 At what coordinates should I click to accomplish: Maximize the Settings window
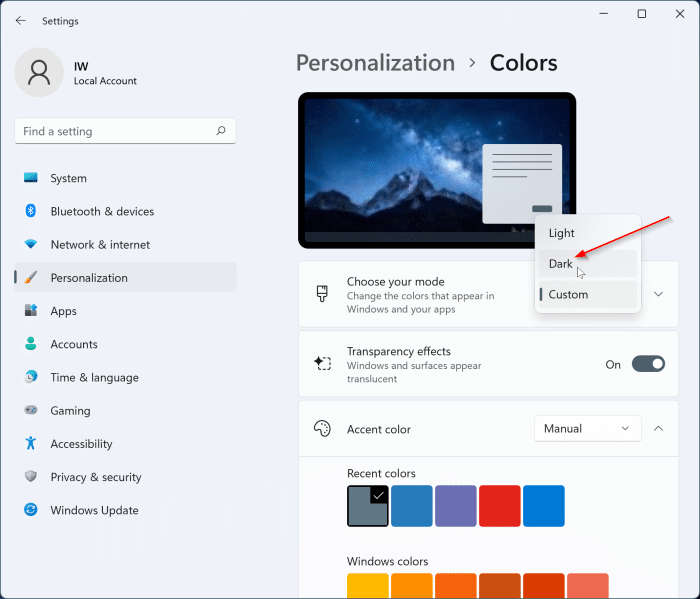pyautogui.click(x=642, y=14)
